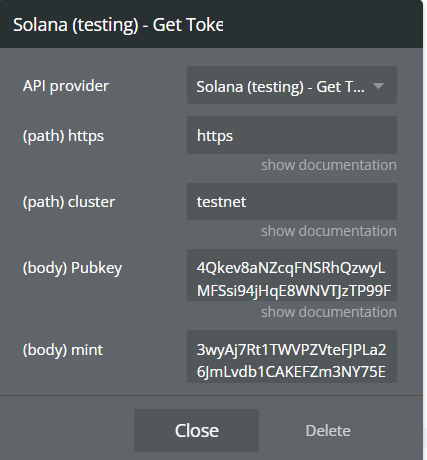This screenshot has width=427, height=460.
Task: Focus the cluster field containing testnet
Action: coord(292,201)
